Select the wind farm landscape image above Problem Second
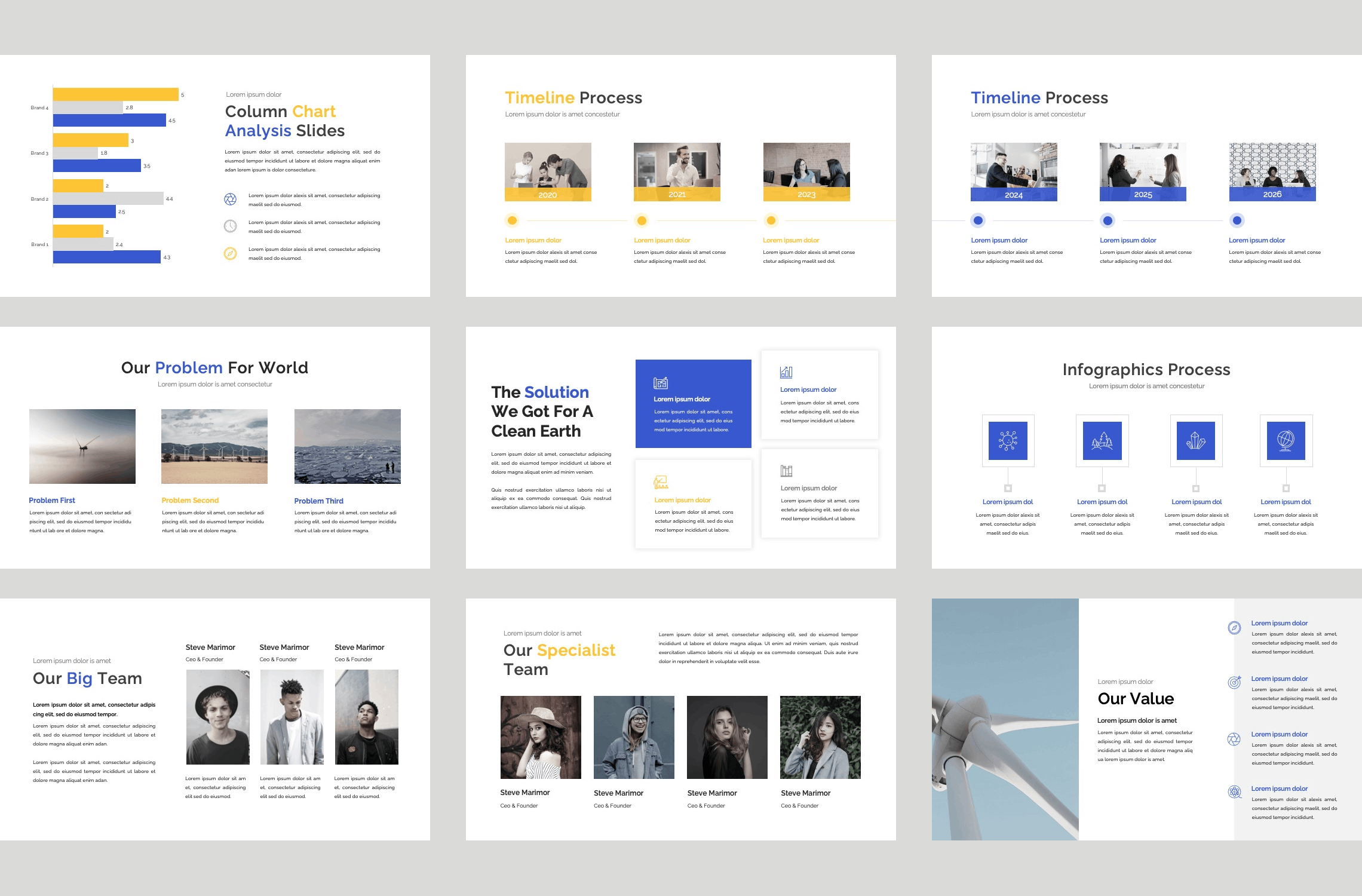The image size is (1362, 896). 214,446
